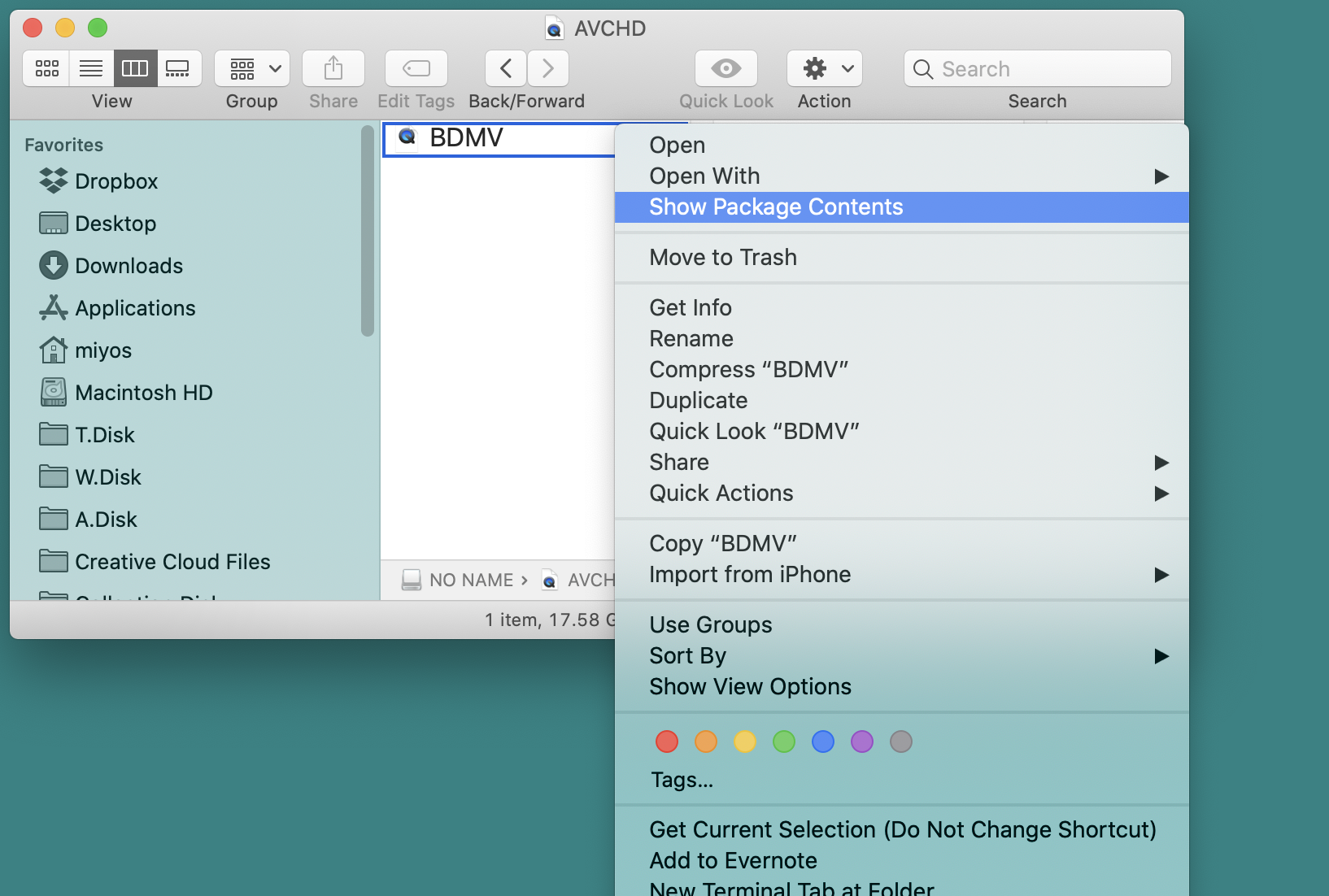Select Move to Trash from context menu

pos(723,258)
